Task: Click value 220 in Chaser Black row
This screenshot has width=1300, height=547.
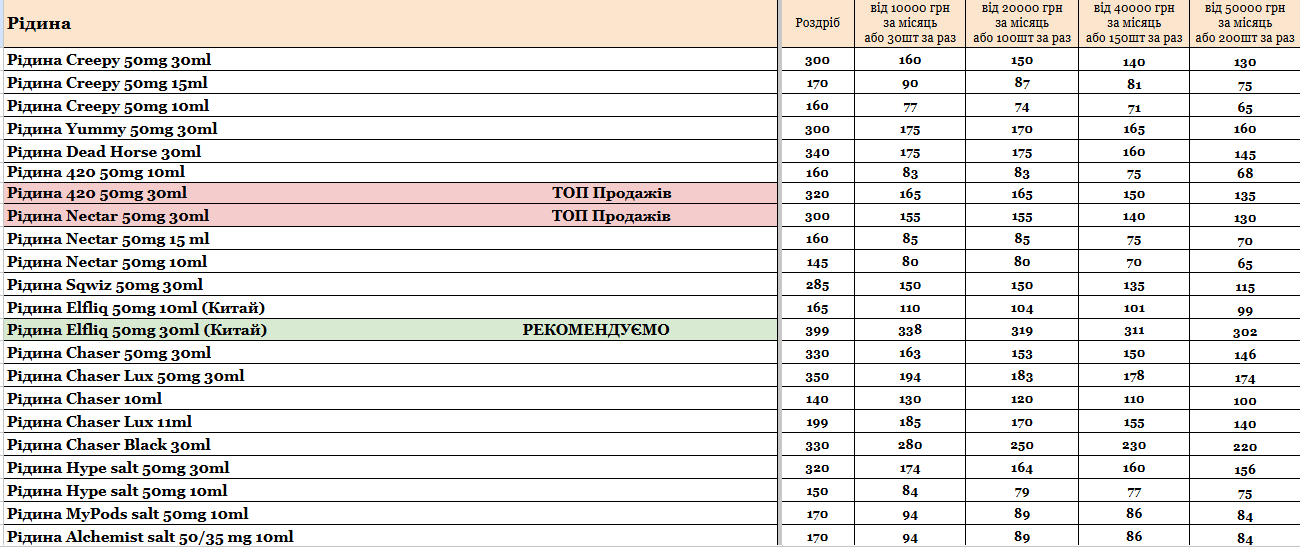Action: pos(1245,446)
